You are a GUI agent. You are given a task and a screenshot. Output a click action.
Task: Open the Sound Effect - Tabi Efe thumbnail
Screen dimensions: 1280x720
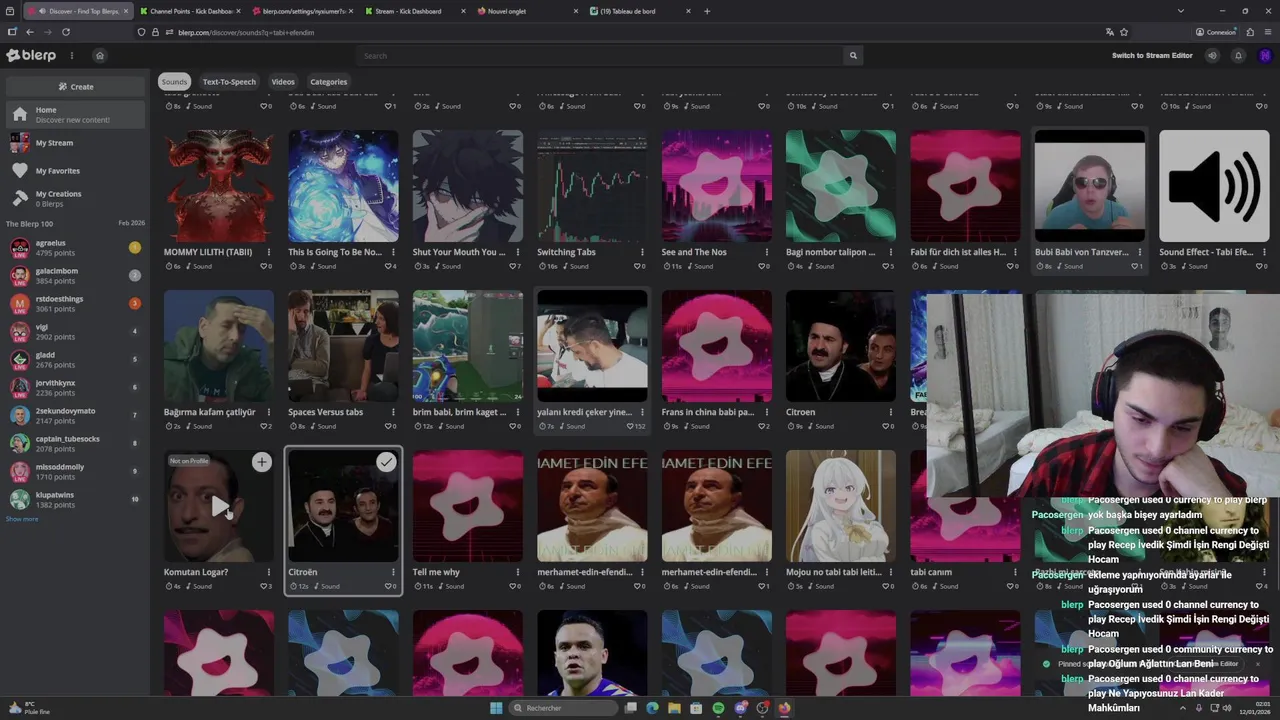pyautogui.click(x=1213, y=186)
